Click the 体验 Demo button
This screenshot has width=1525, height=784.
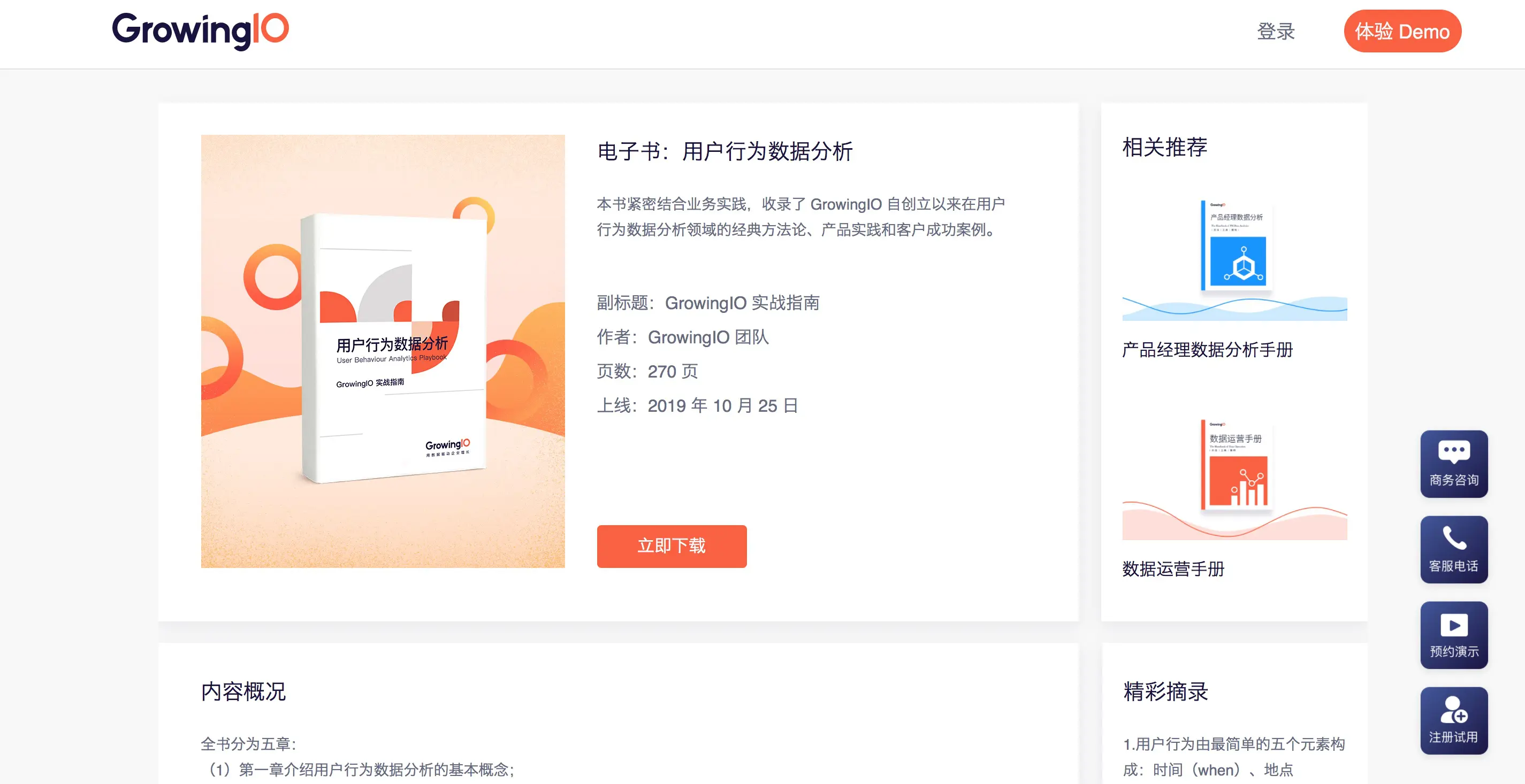1402,32
